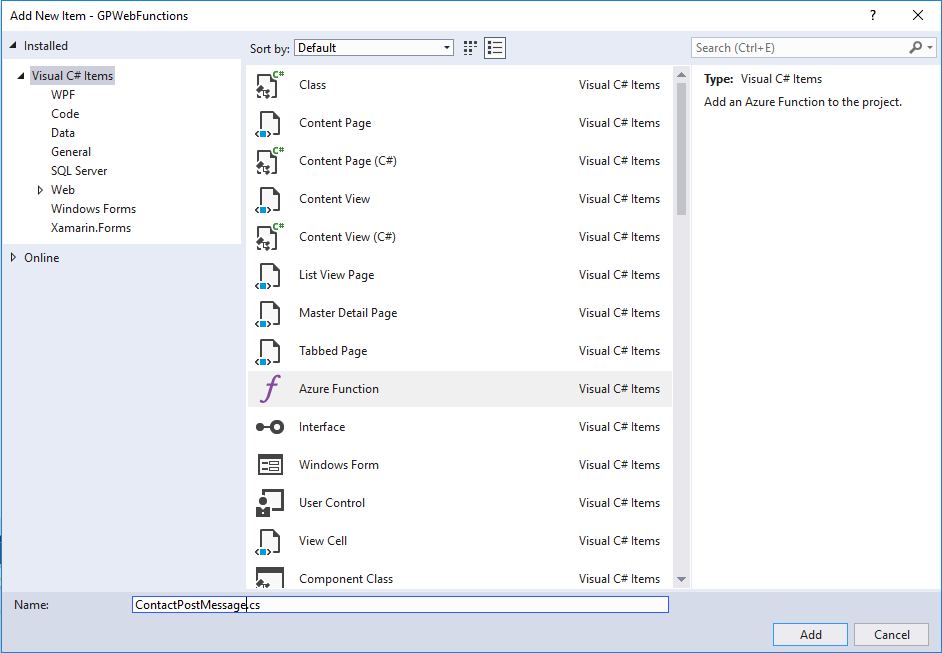Click the template list scrollbar thumb
The image size is (942, 653).
coord(681,149)
